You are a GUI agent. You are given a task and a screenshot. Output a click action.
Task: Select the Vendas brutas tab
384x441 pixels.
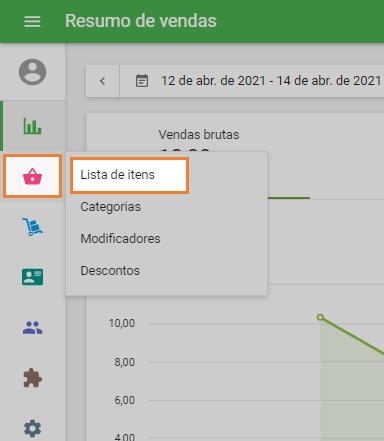[199, 135]
